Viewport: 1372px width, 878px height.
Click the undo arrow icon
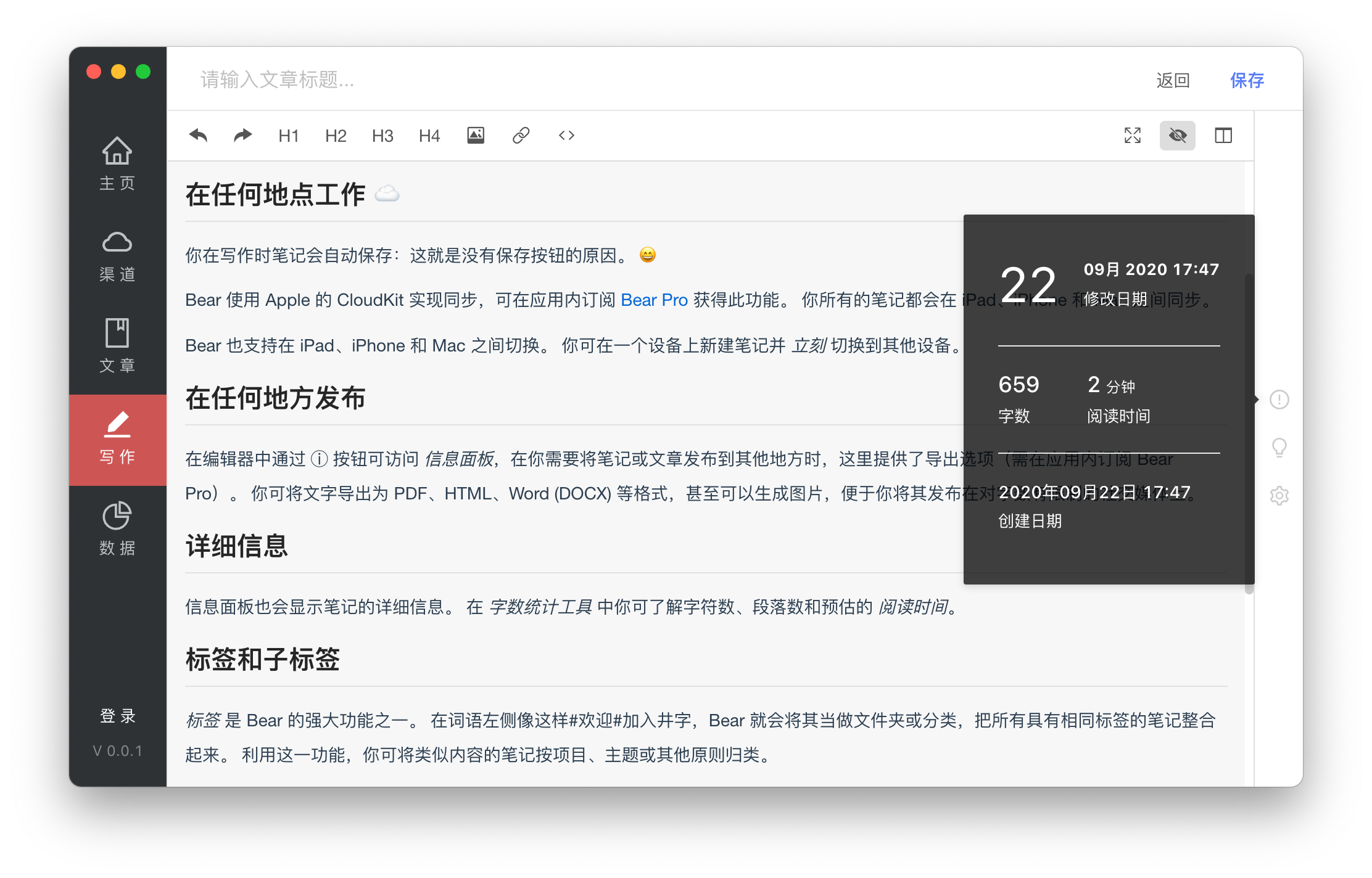click(x=198, y=135)
